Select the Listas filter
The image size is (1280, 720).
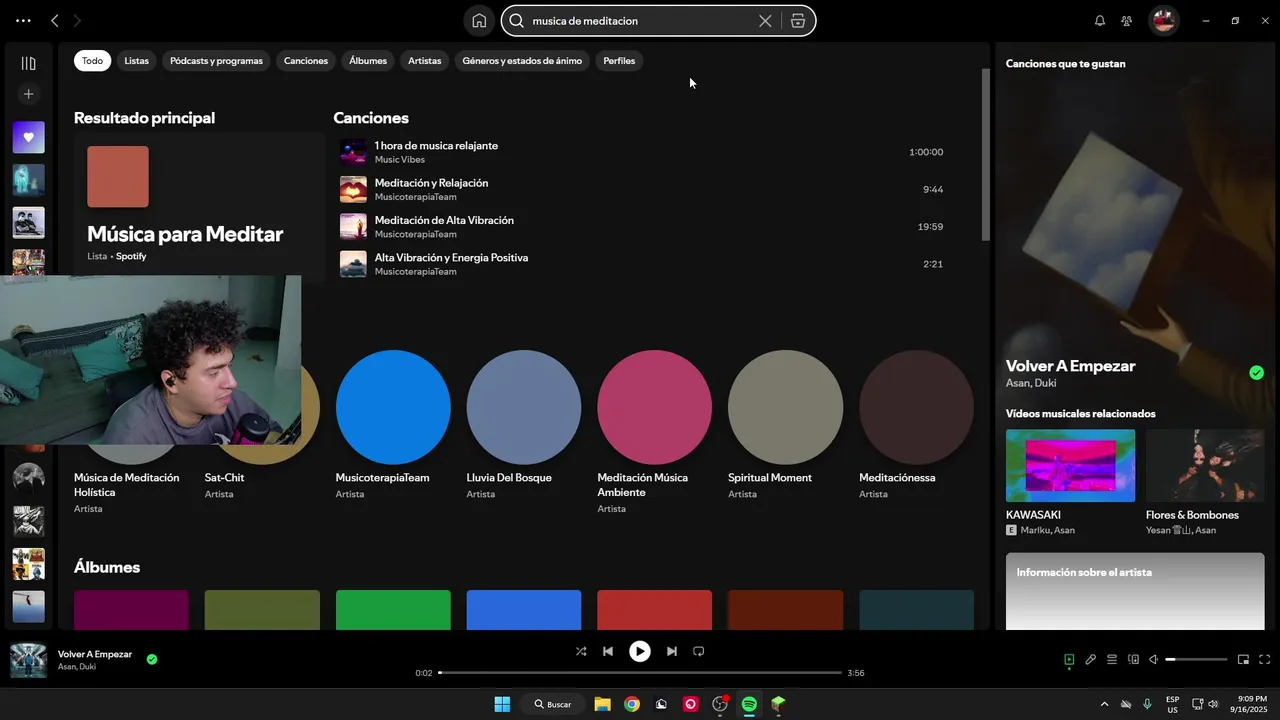coord(136,61)
